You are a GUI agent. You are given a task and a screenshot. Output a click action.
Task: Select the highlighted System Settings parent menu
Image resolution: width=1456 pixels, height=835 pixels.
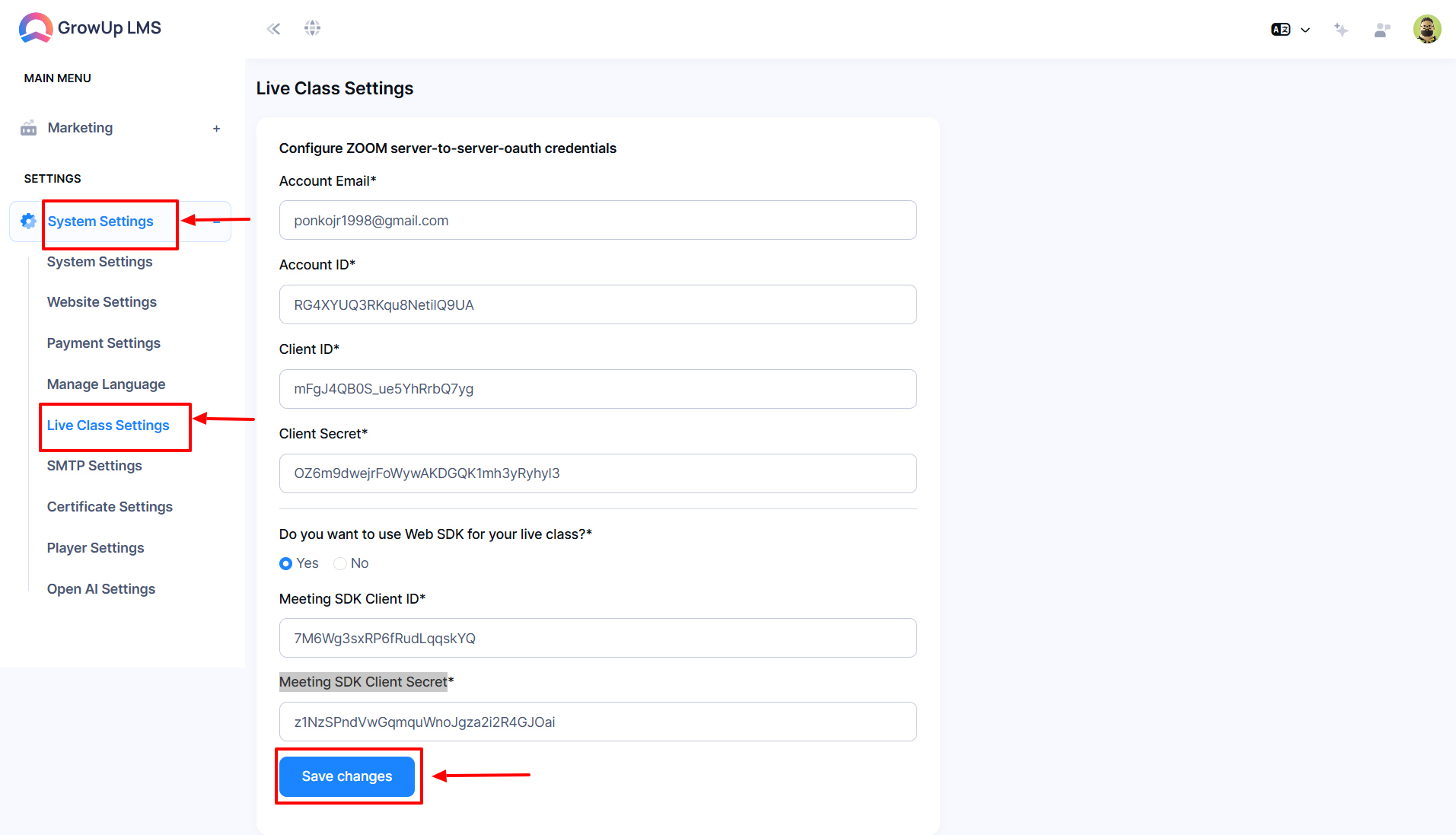coord(100,221)
